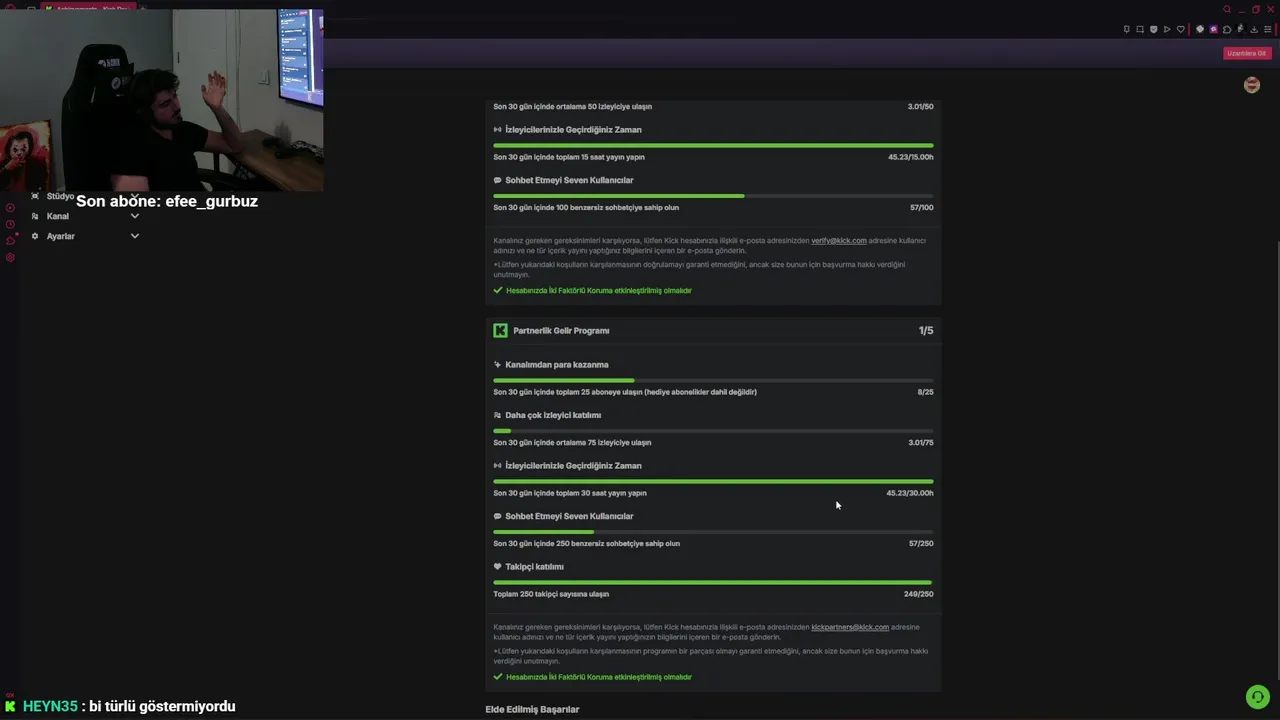Click the Uzantılara Git button
The height and width of the screenshot is (720, 1280).
[1247, 53]
